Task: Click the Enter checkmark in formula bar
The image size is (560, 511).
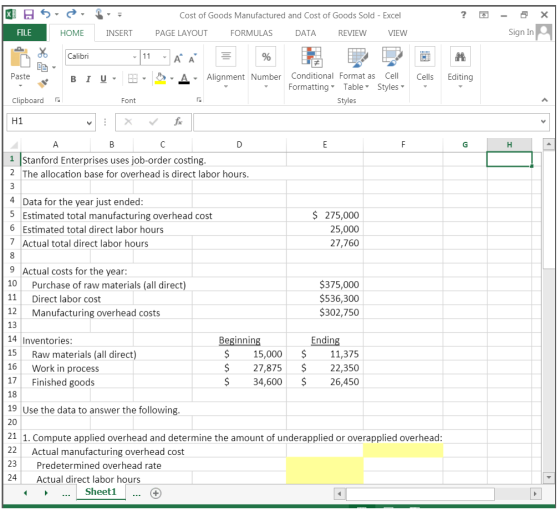Action: coord(153,122)
